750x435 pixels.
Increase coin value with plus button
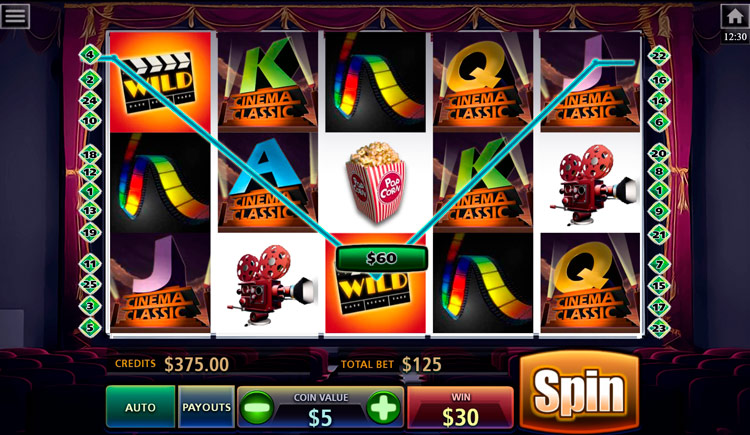[383, 408]
